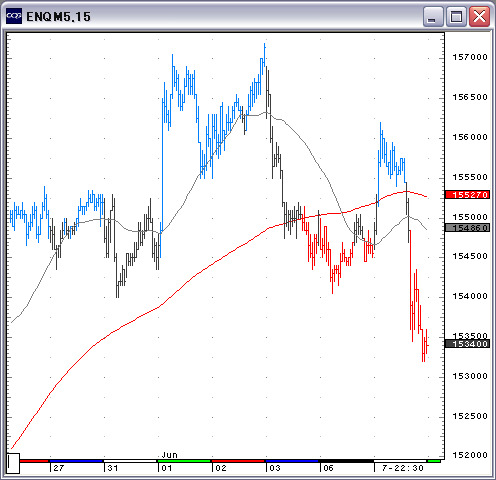The image size is (496, 480).
Task: Select the 02 date marker on time axis
Action: [x=221, y=468]
